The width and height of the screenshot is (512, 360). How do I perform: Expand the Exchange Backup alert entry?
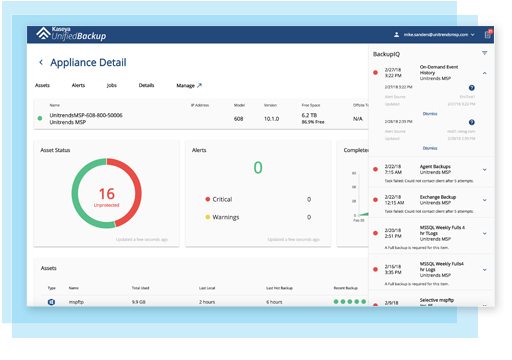(x=484, y=200)
